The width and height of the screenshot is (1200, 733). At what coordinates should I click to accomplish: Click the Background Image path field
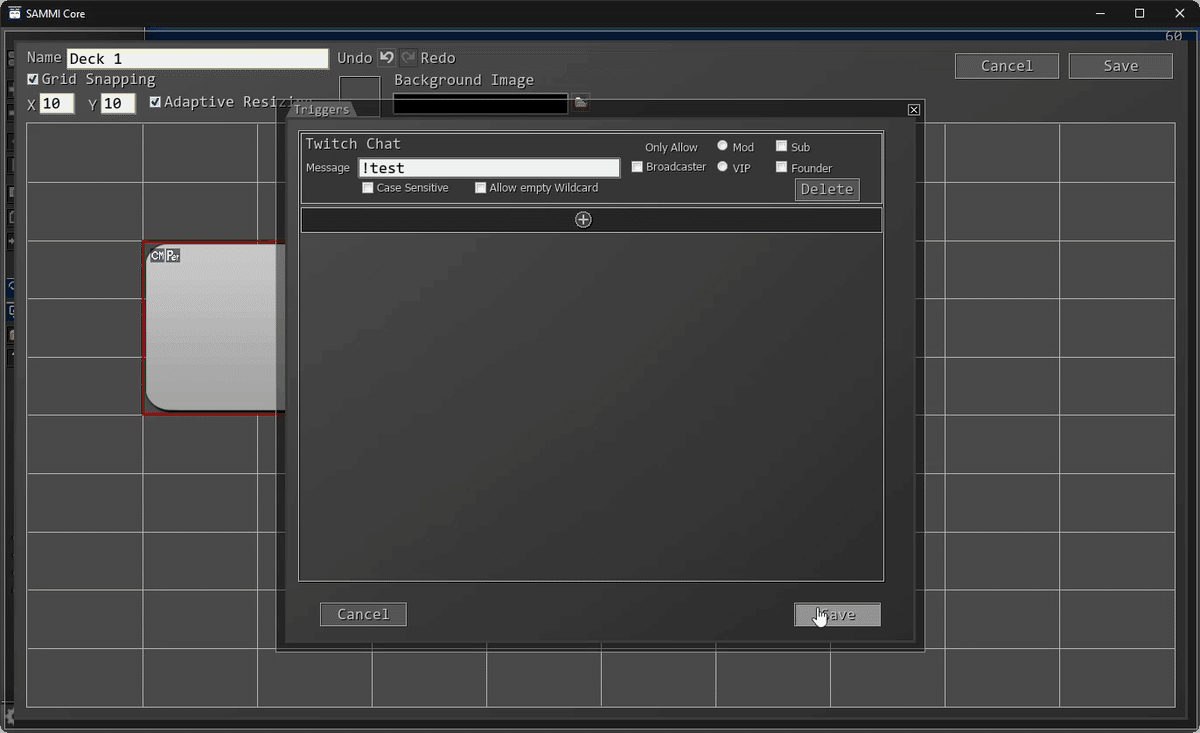tap(481, 104)
